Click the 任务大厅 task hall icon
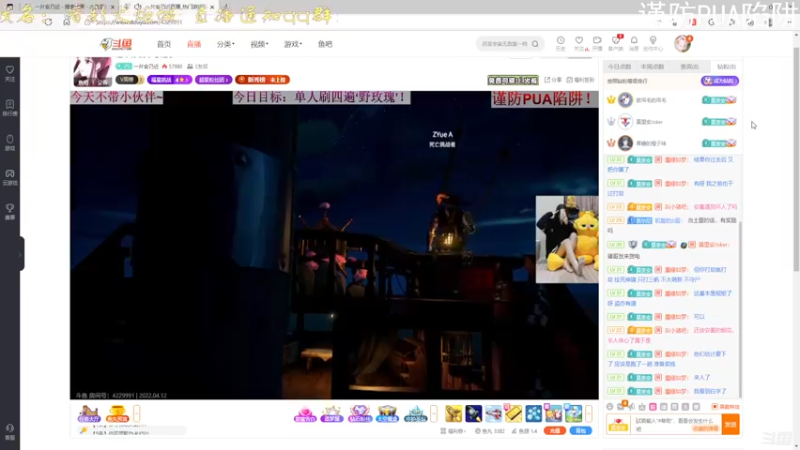This screenshot has height=450, width=800. point(89,414)
